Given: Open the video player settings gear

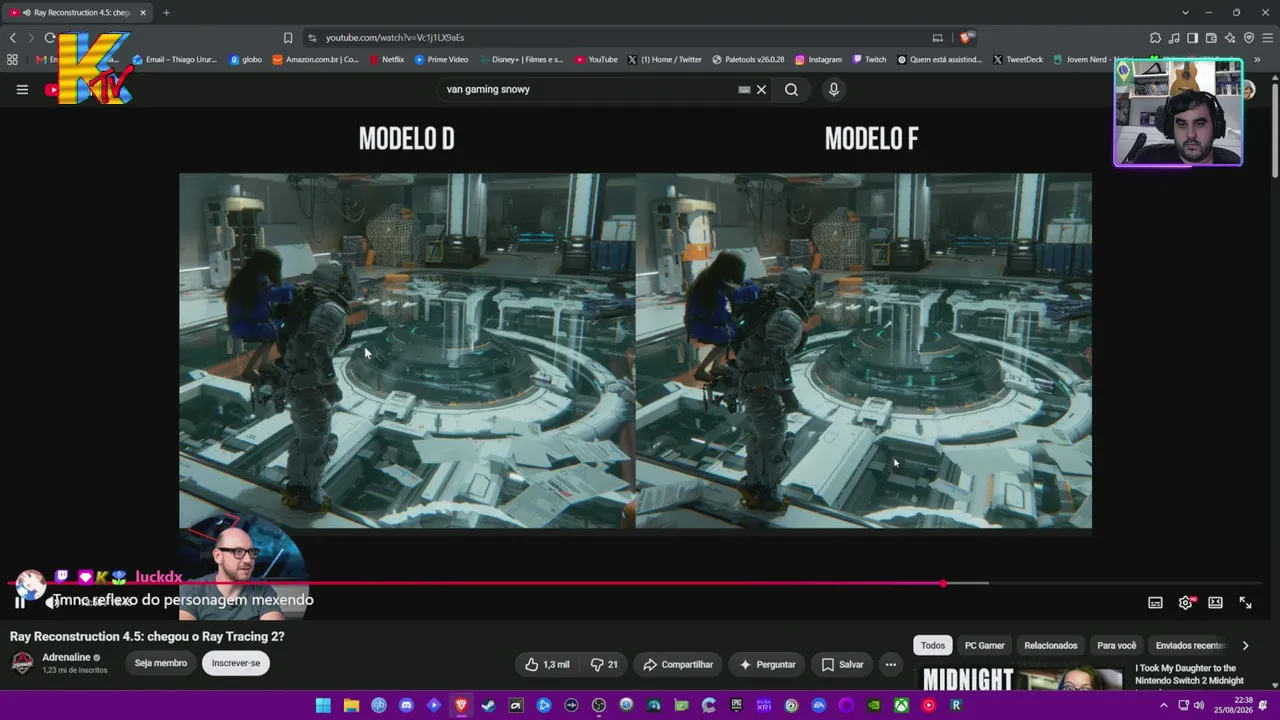Looking at the screenshot, I should [x=1185, y=602].
